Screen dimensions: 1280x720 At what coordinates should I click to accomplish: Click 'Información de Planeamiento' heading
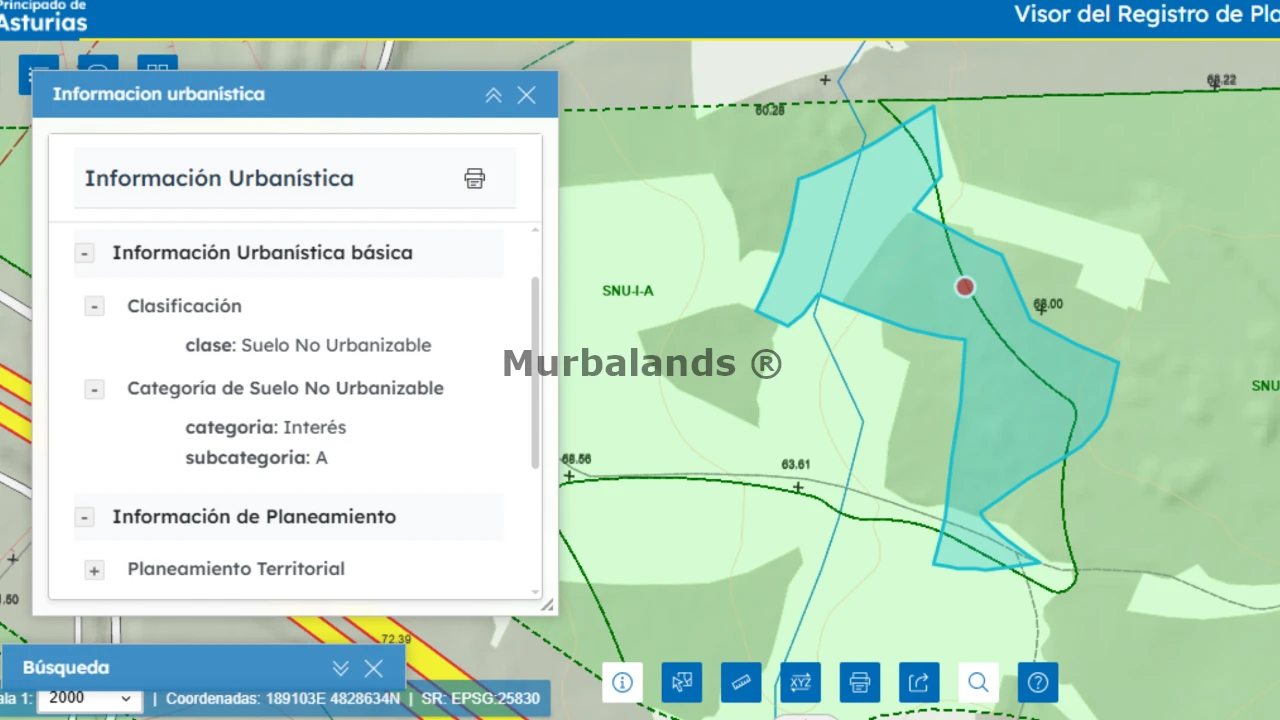click(x=254, y=517)
